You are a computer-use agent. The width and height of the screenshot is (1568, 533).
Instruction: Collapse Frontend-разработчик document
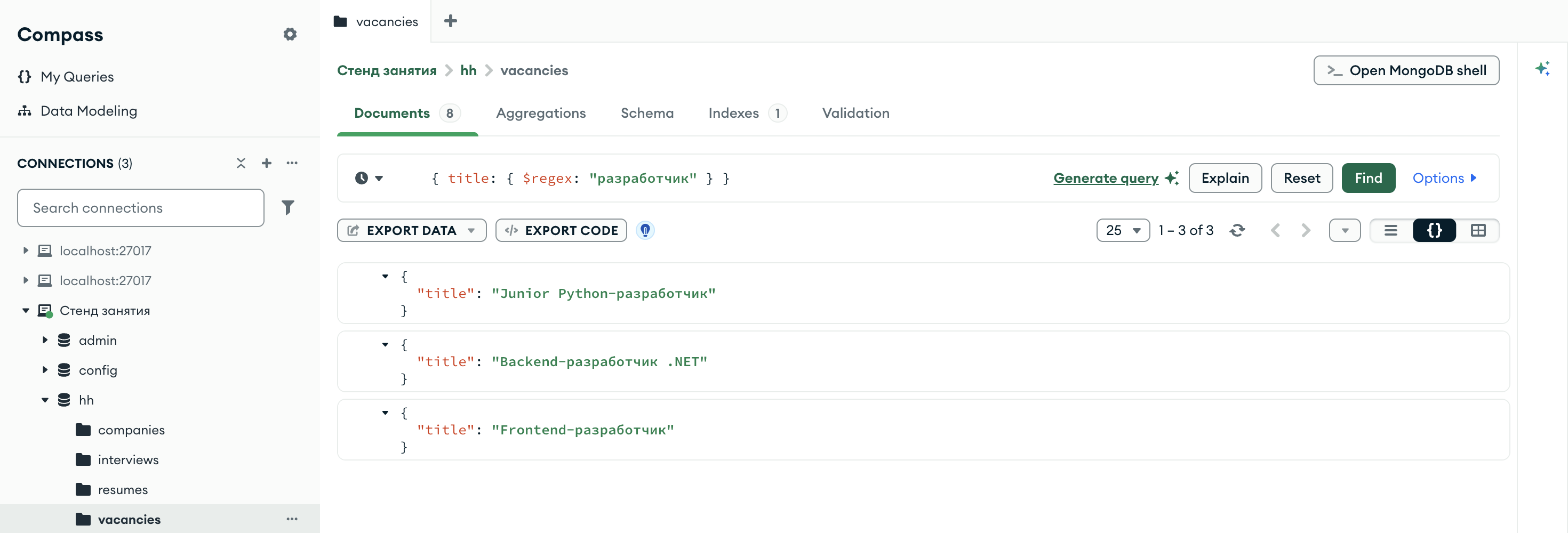point(385,413)
